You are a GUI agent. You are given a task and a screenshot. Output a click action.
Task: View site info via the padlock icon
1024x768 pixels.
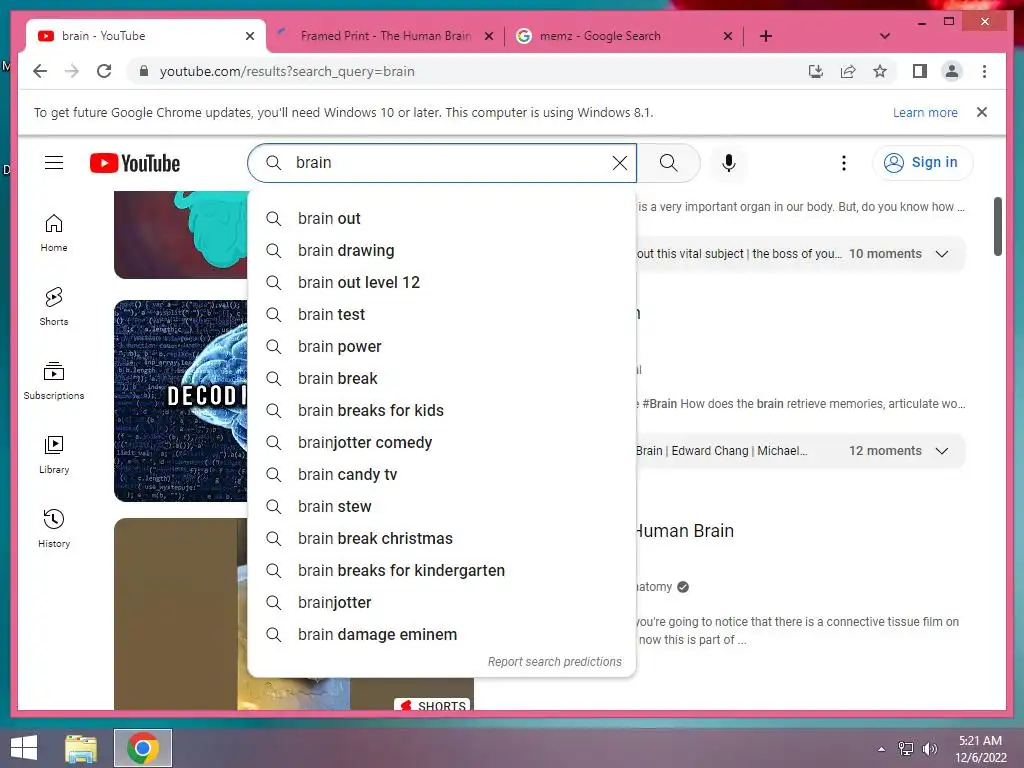coord(144,71)
